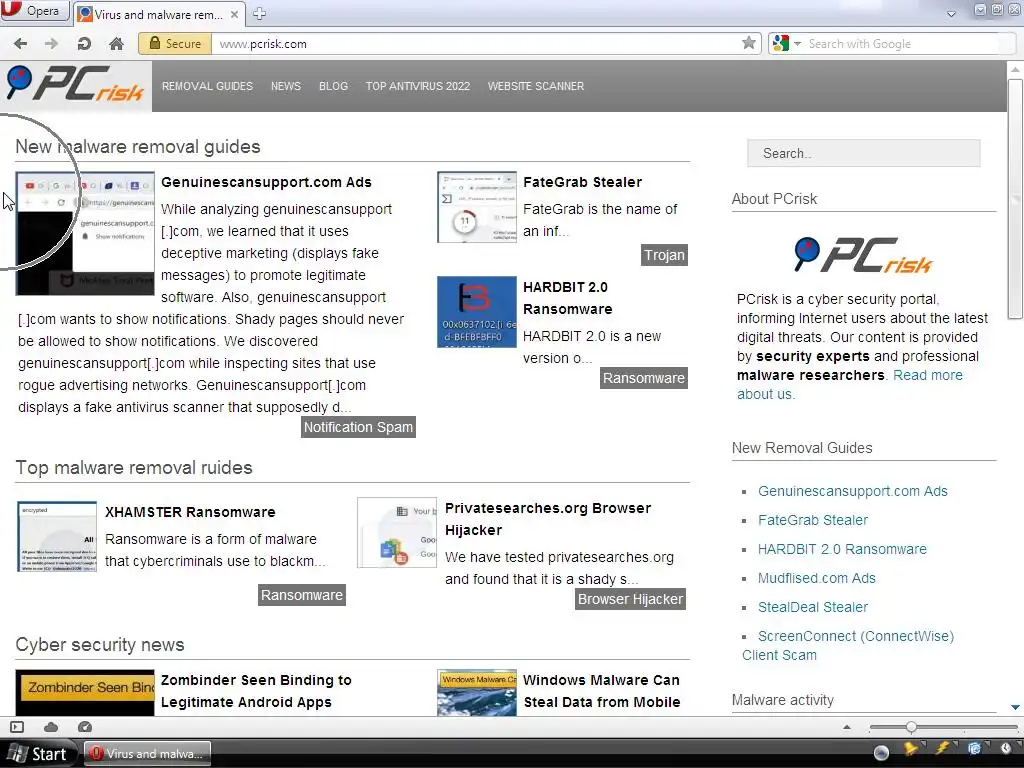Open Opera Link cloud icon
The image size is (1024, 768).
(51, 727)
